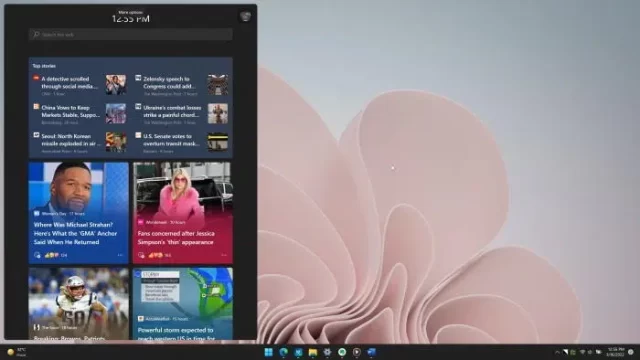Open the Top stories widget header
This screenshot has width=640, height=360.
click(x=44, y=66)
